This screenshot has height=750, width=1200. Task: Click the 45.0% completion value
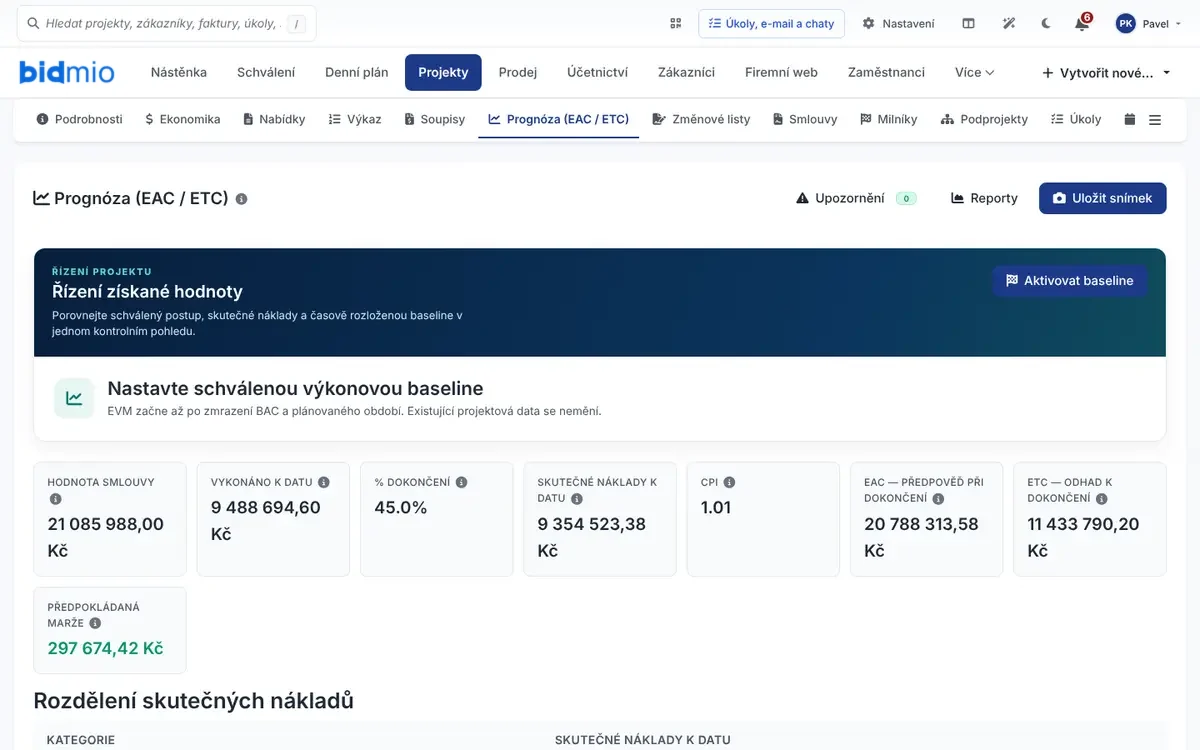(x=401, y=507)
